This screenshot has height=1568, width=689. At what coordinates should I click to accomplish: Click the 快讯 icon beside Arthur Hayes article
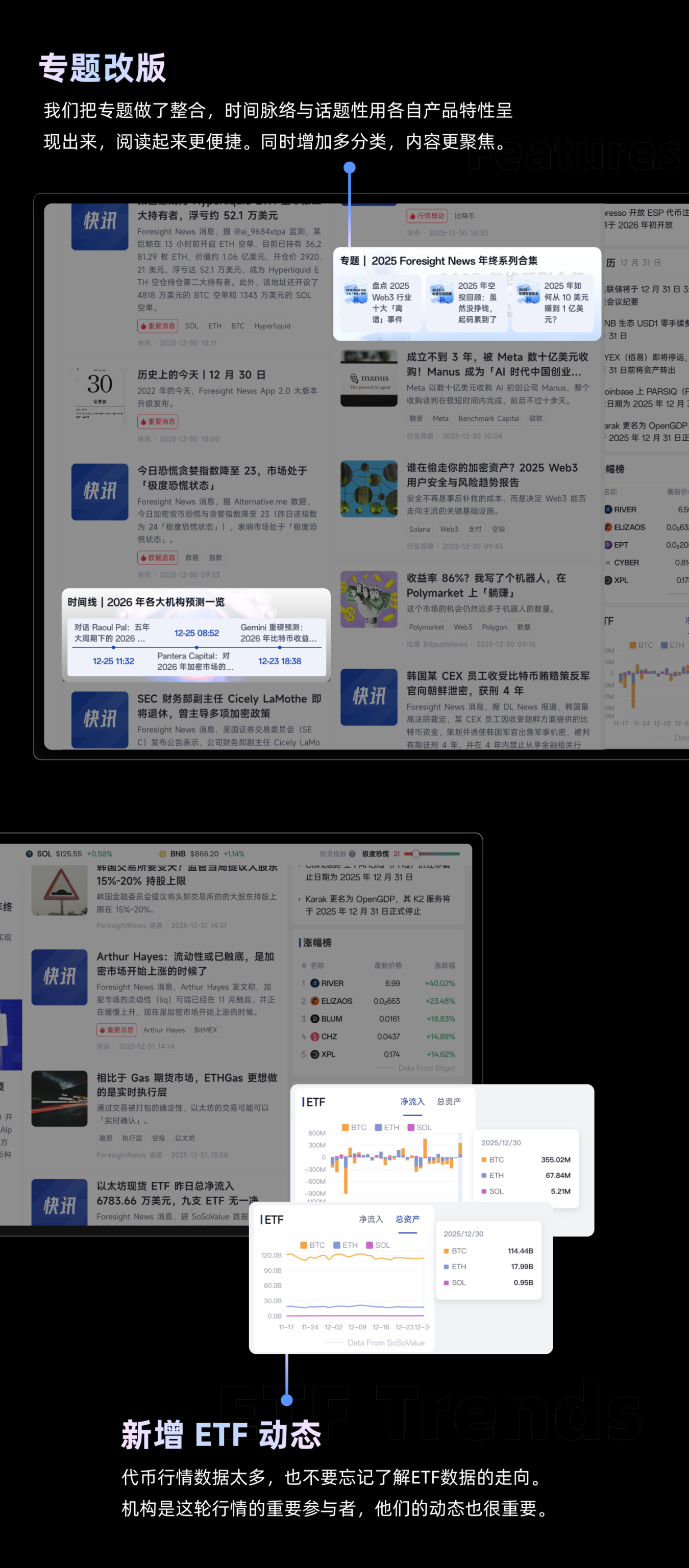[x=59, y=977]
